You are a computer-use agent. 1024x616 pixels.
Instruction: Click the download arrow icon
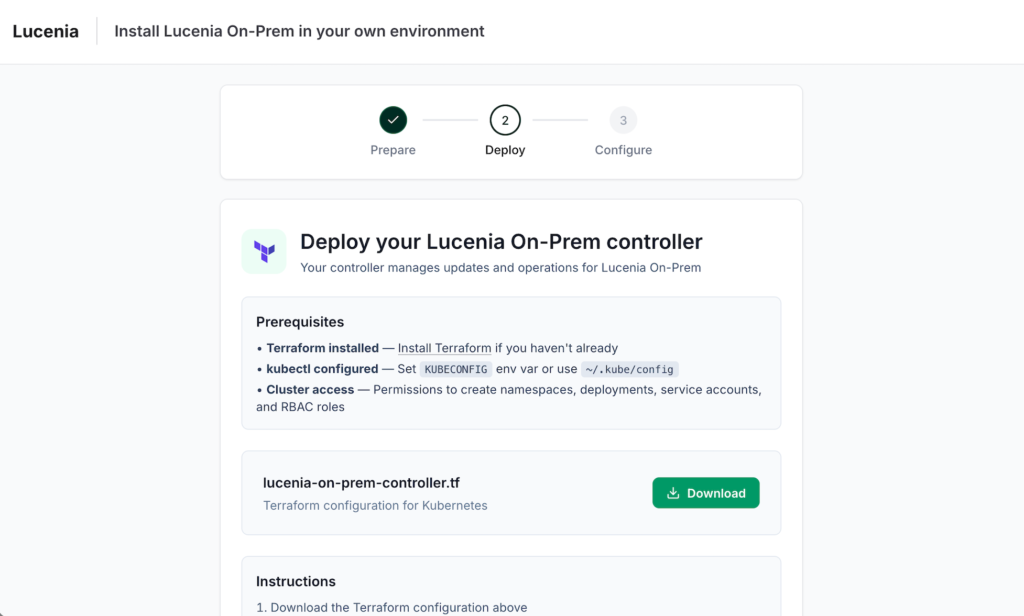pos(673,493)
